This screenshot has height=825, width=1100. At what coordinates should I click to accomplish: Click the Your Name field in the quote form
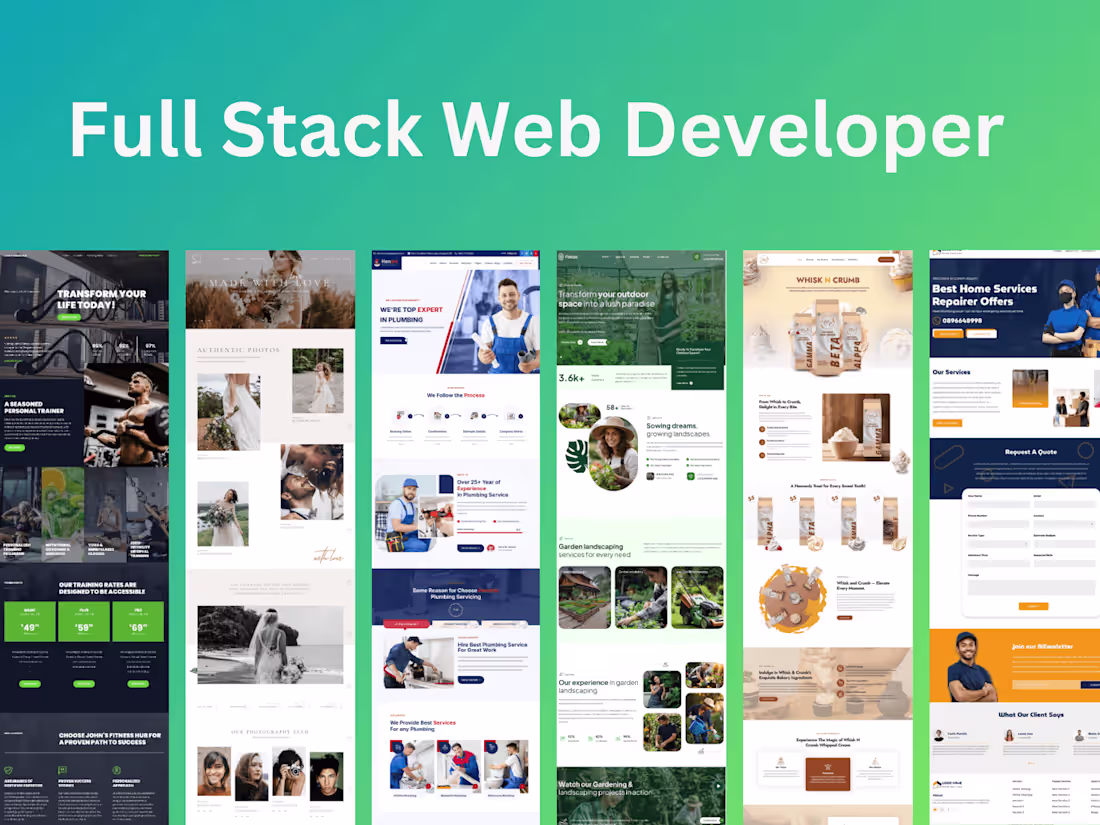[x=998, y=504]
